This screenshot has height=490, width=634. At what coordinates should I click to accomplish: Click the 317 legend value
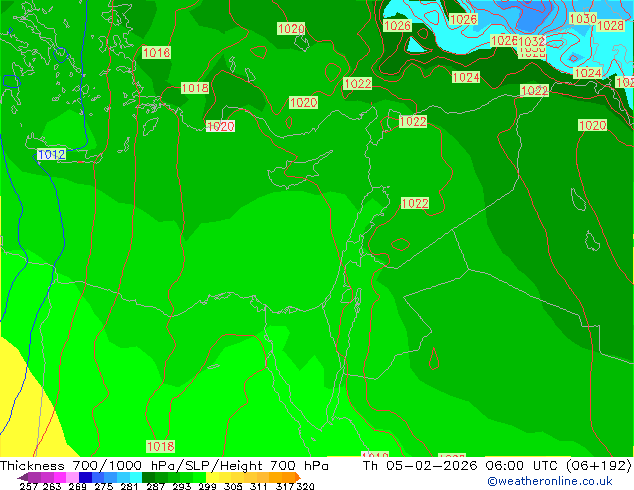tap(285, 486)
